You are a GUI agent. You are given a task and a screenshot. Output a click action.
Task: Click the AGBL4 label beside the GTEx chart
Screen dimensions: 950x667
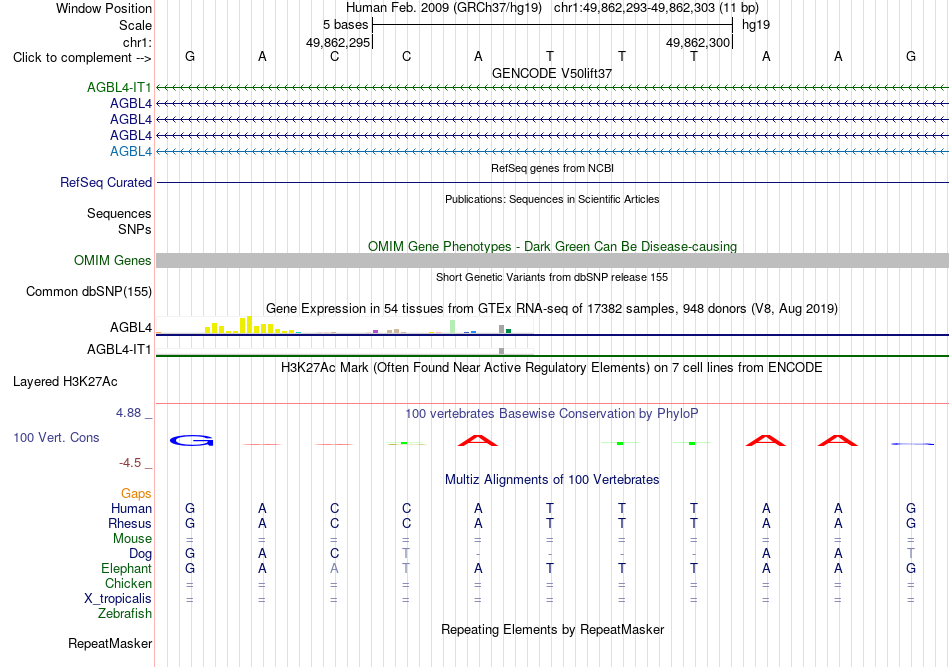click(x=131, y=328)
